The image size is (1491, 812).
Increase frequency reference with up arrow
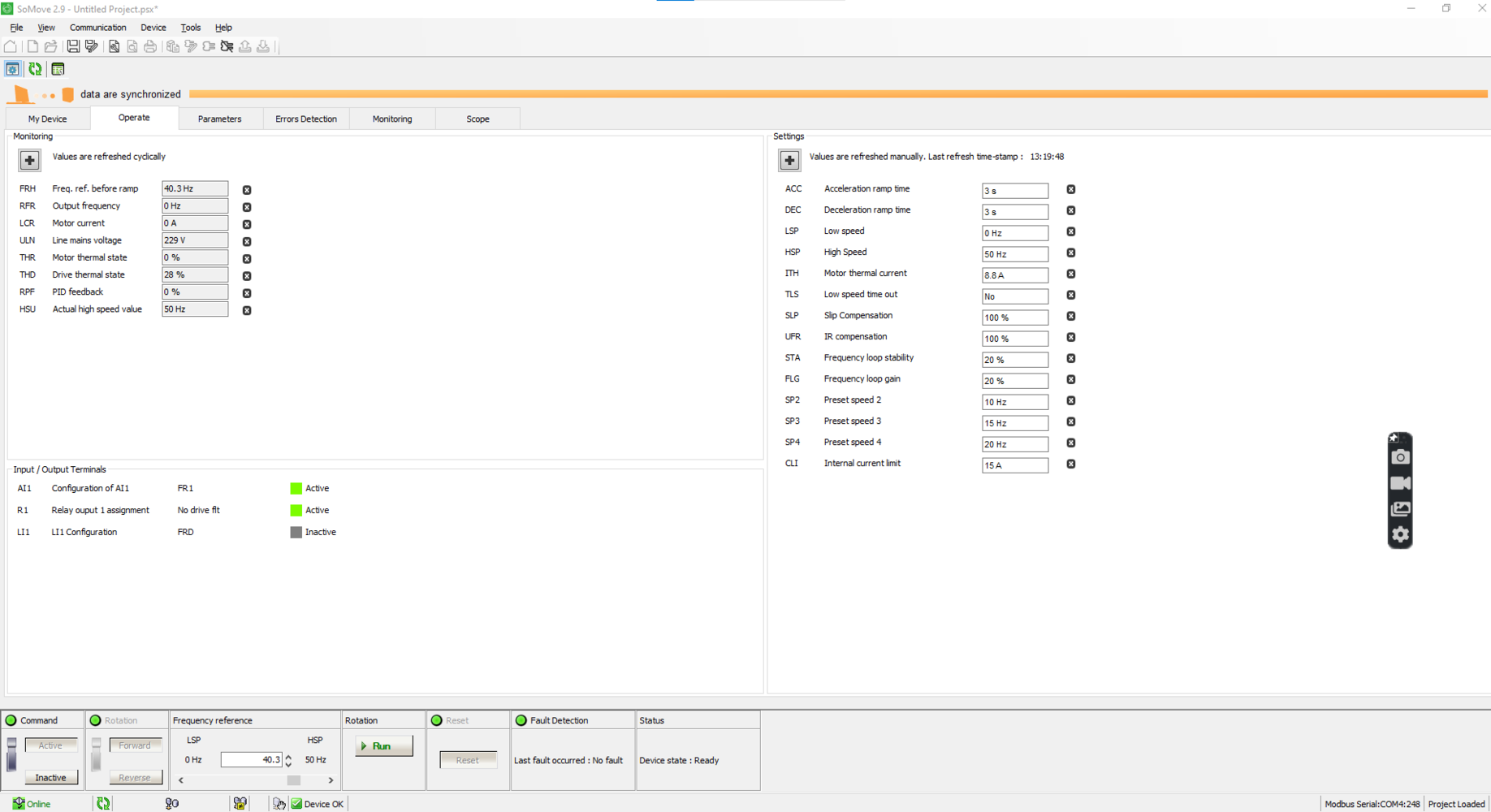tap(288, 756)
